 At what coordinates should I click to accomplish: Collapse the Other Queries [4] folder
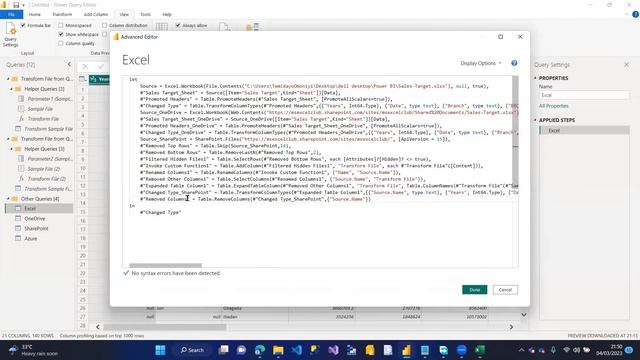click(8, 199)
